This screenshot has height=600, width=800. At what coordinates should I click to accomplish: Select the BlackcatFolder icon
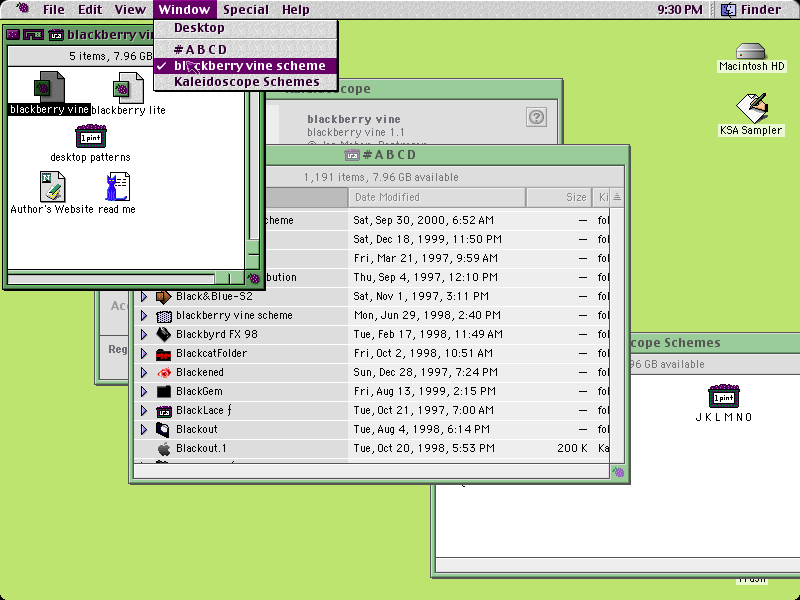click(163, 354)
